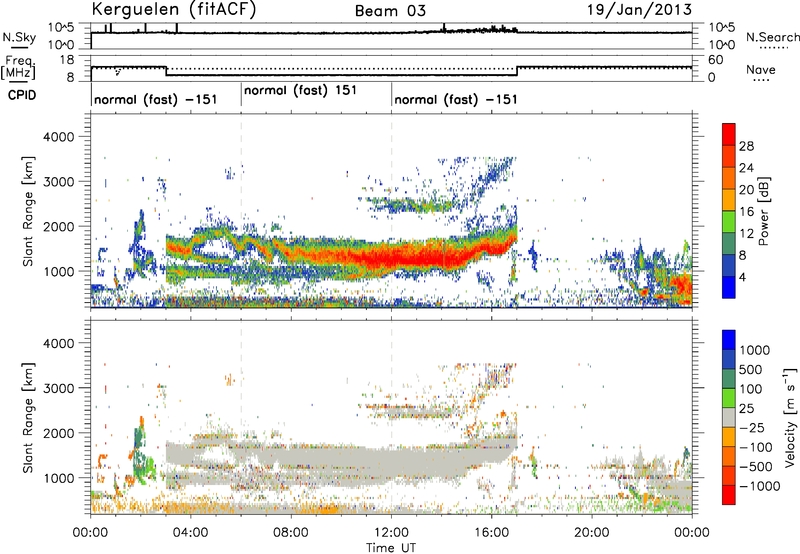Click the "12:00" time axis tick label
The height and width of the screenshot is (554, 800).
pyautogui.click(x=391, y=533)
